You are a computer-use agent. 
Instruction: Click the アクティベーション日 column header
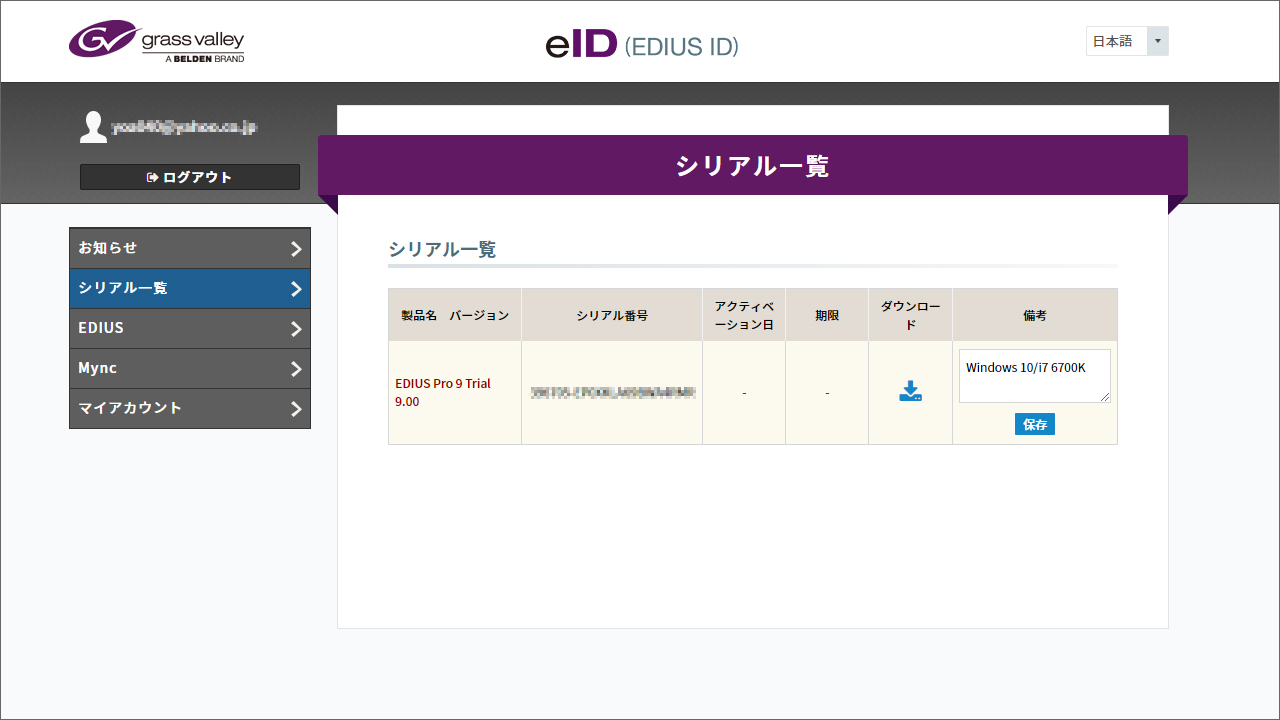pyautogui.click(x=744, y=315)
